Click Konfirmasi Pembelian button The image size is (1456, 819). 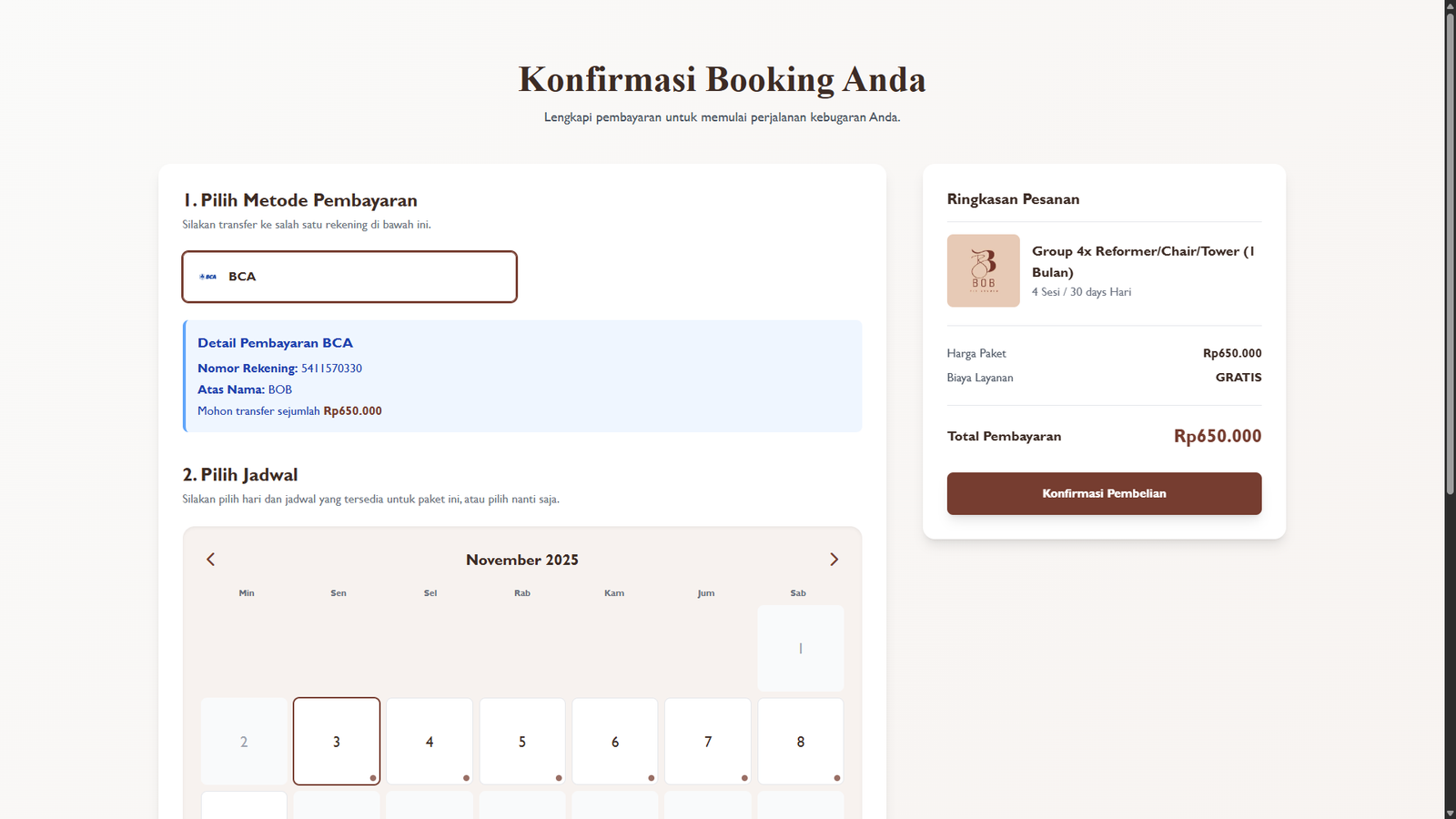pos(1104,493)
